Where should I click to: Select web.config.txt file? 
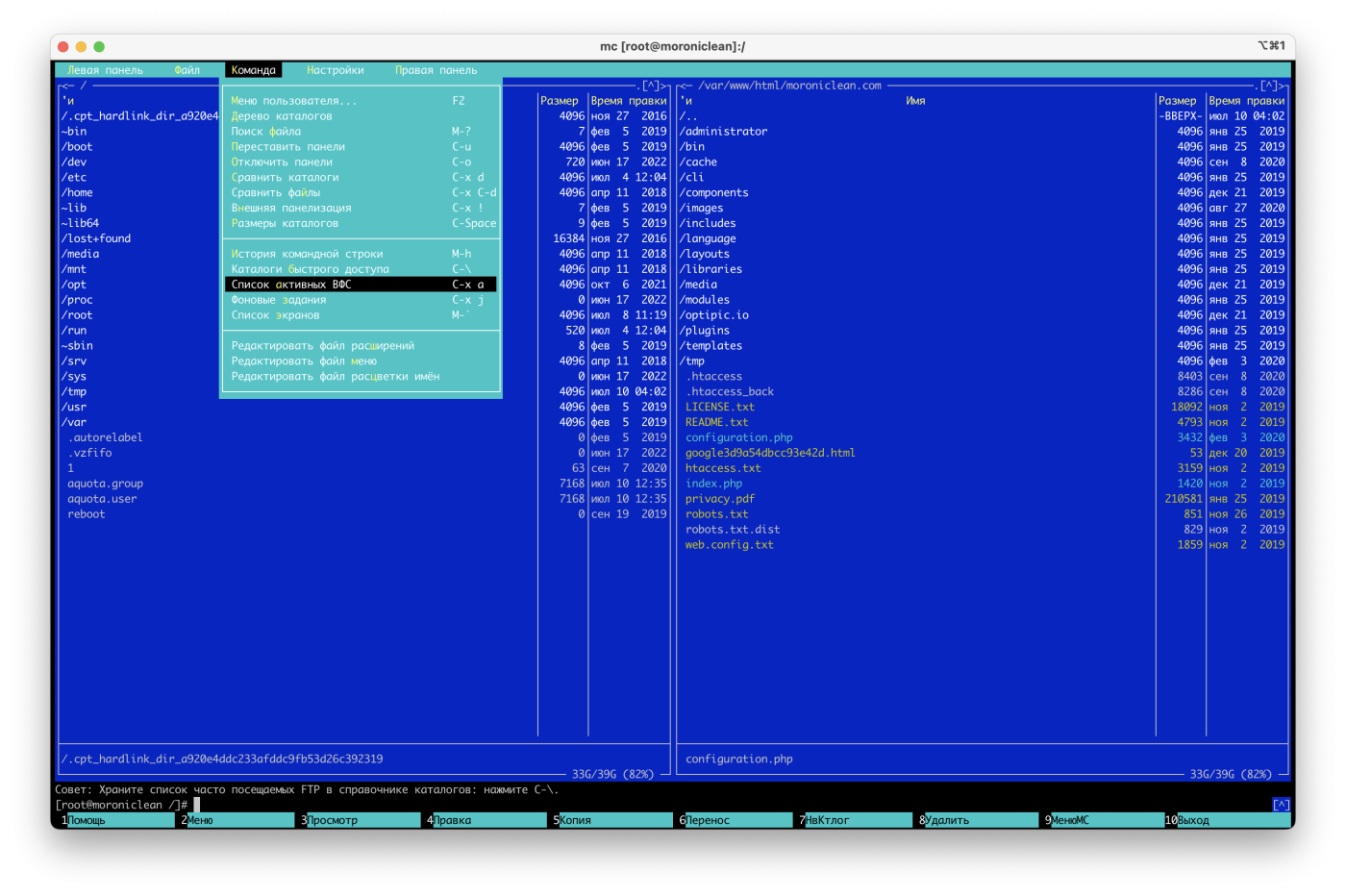pos(983,545)
